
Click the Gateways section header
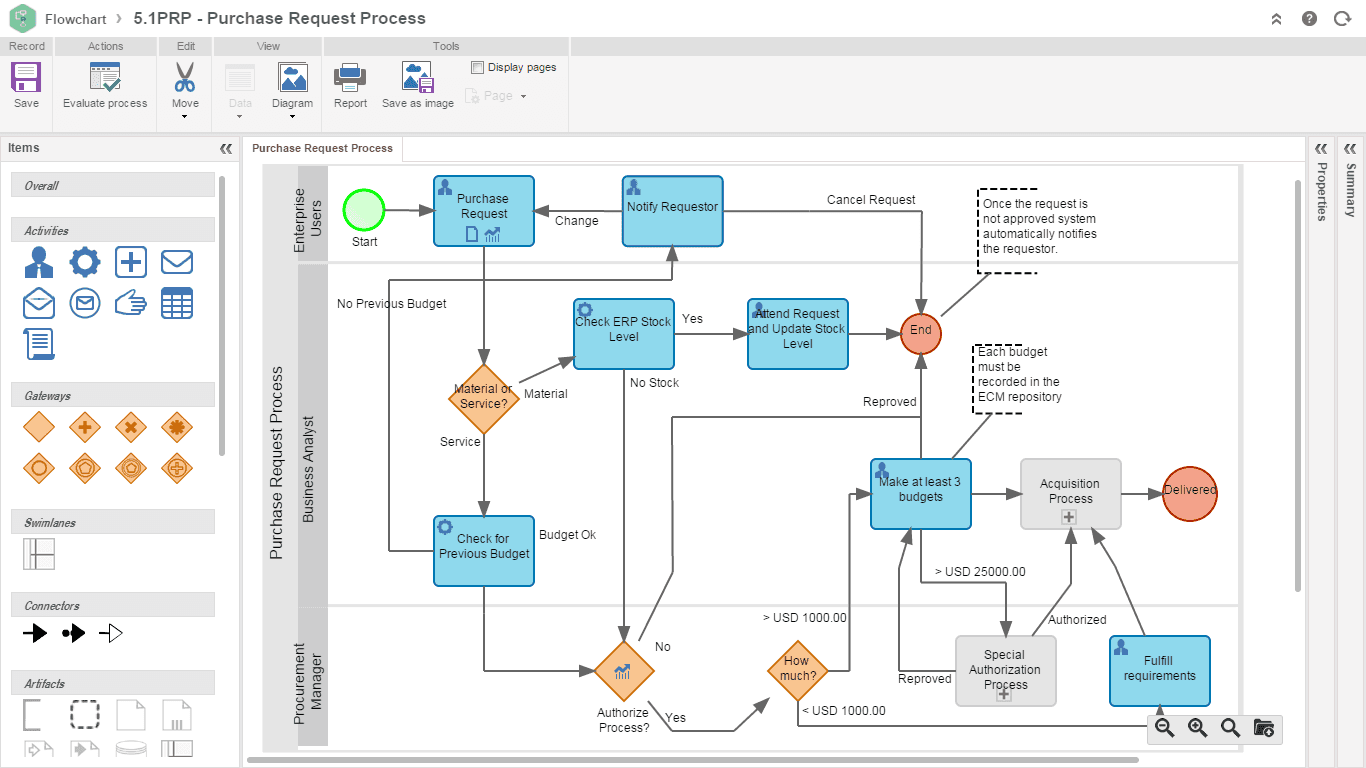point(113,395)
